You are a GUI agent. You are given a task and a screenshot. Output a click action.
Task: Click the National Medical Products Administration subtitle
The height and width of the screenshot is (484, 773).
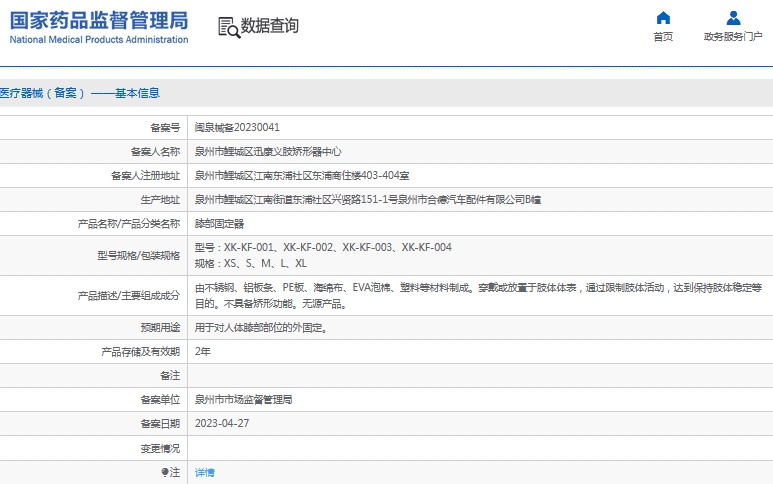tap(98, 40)
